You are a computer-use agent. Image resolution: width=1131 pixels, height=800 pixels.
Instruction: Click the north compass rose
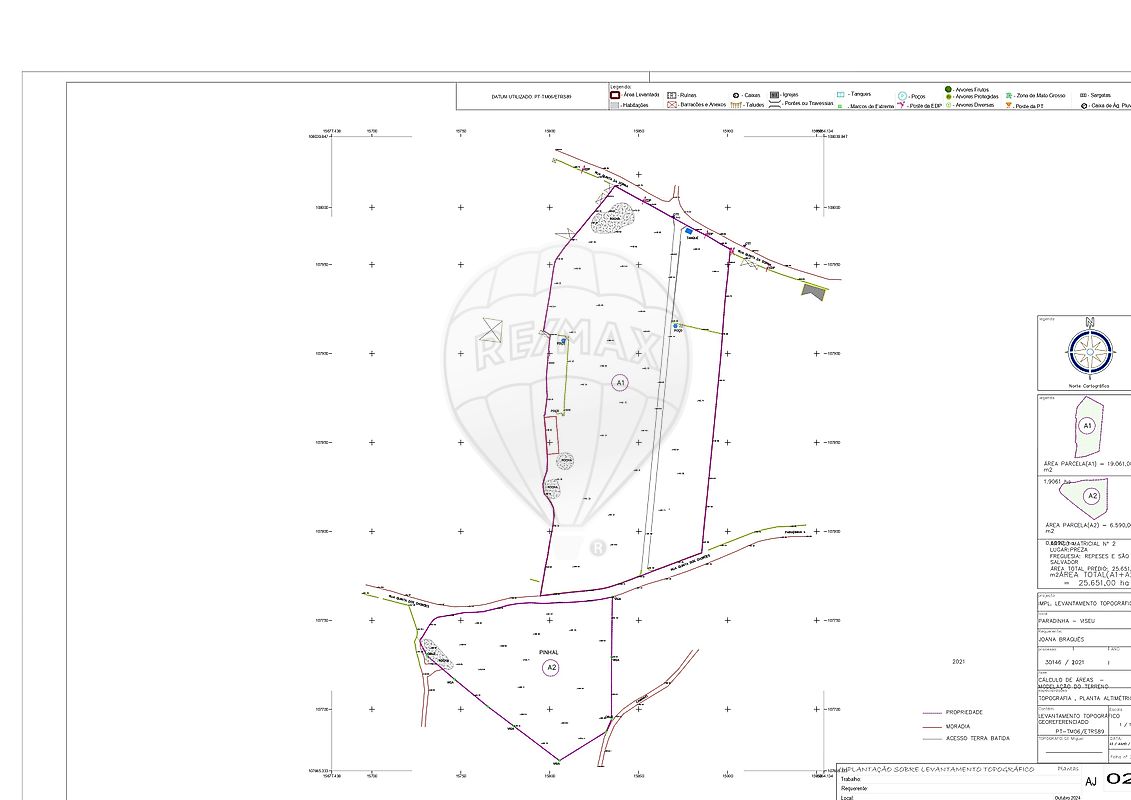coord(1090,350)
